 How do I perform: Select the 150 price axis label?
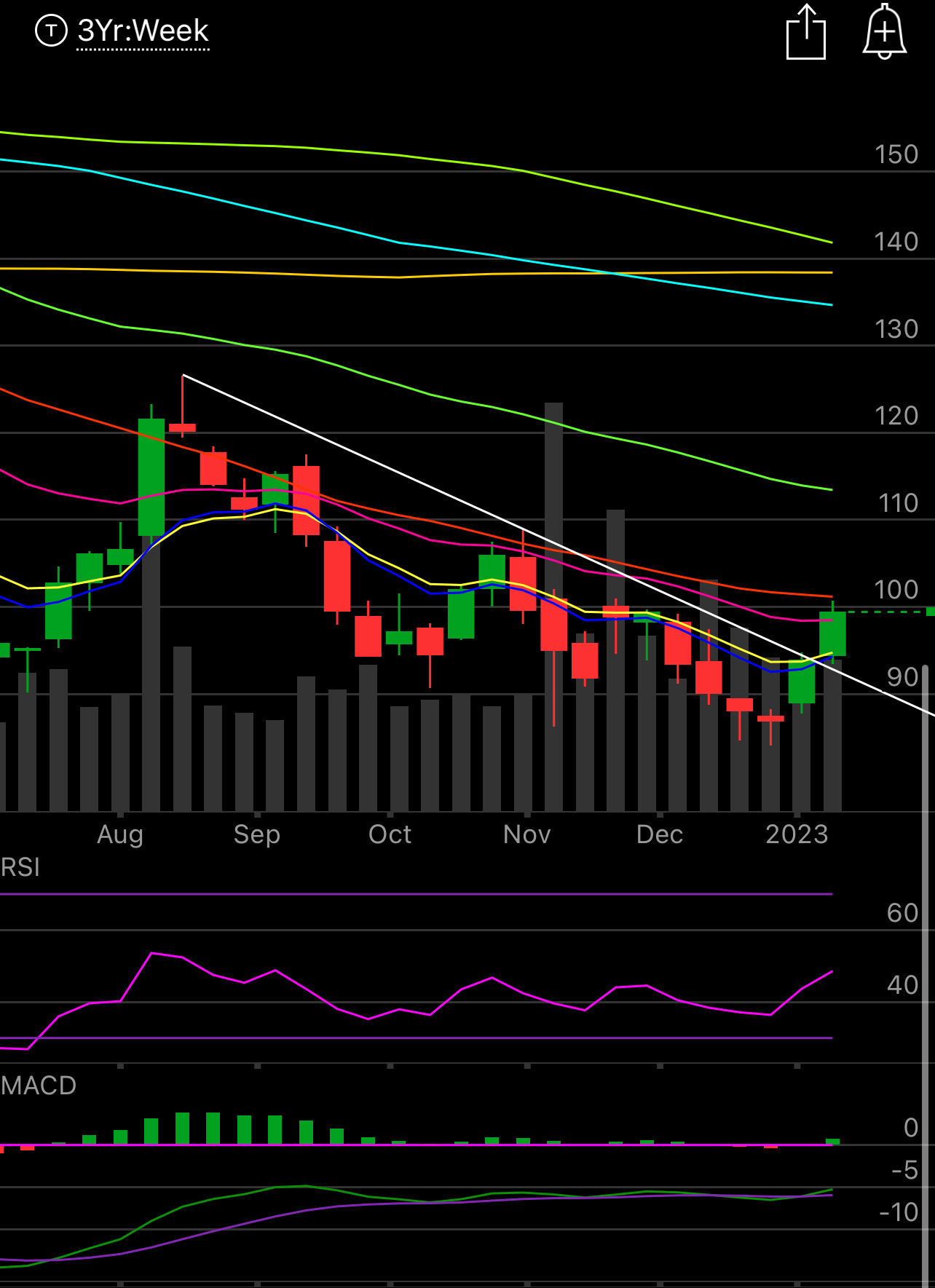click(896, 154)
